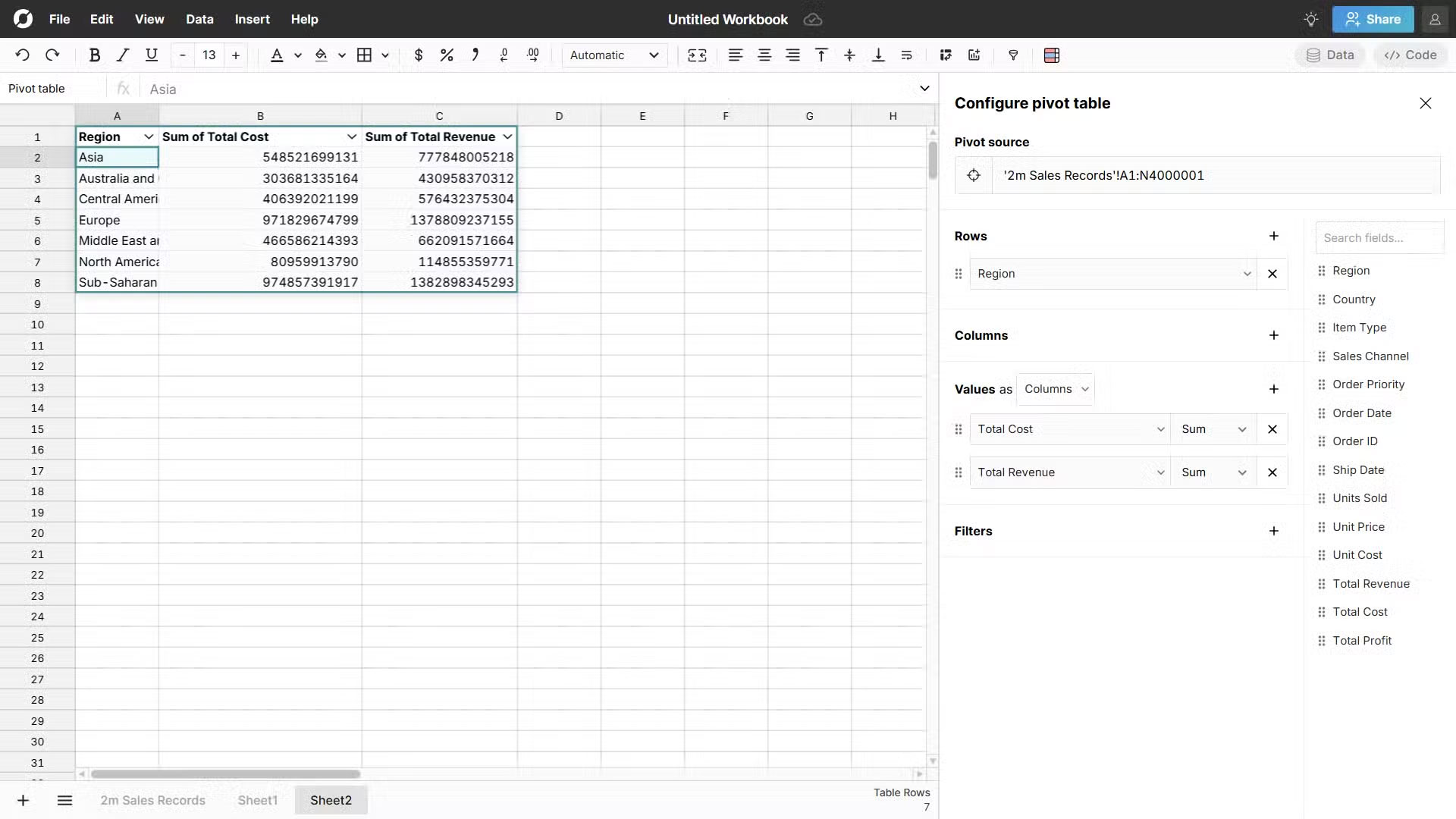The width and height of the screenshot is (1456, 819).
Task: Undo the last action
Action: tap(22, 54)
